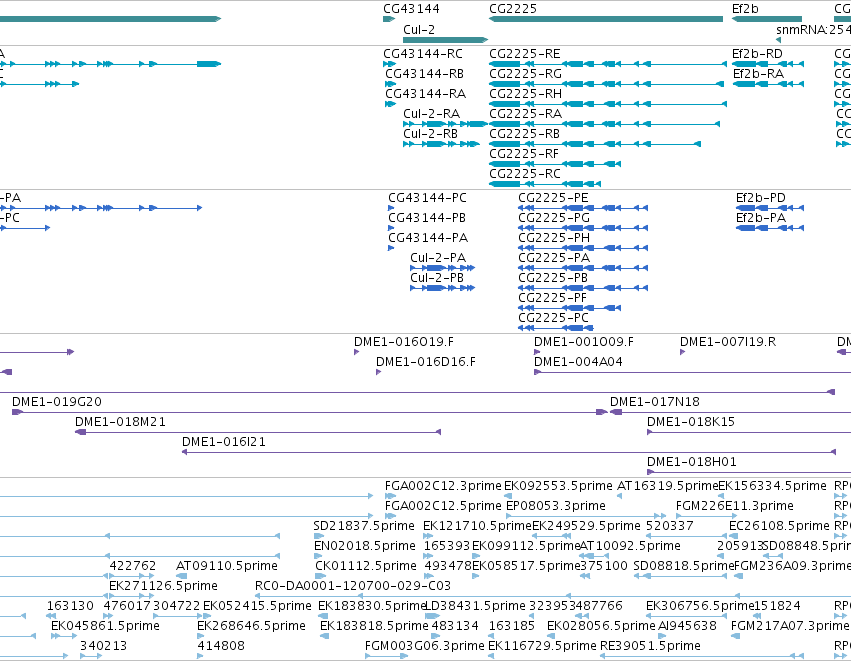Image resolution: width=851 pixels, height=661 pixels.
Task: Click protein Cul-2-PA label
Action: pyautogui.click(x=438, y=258)
